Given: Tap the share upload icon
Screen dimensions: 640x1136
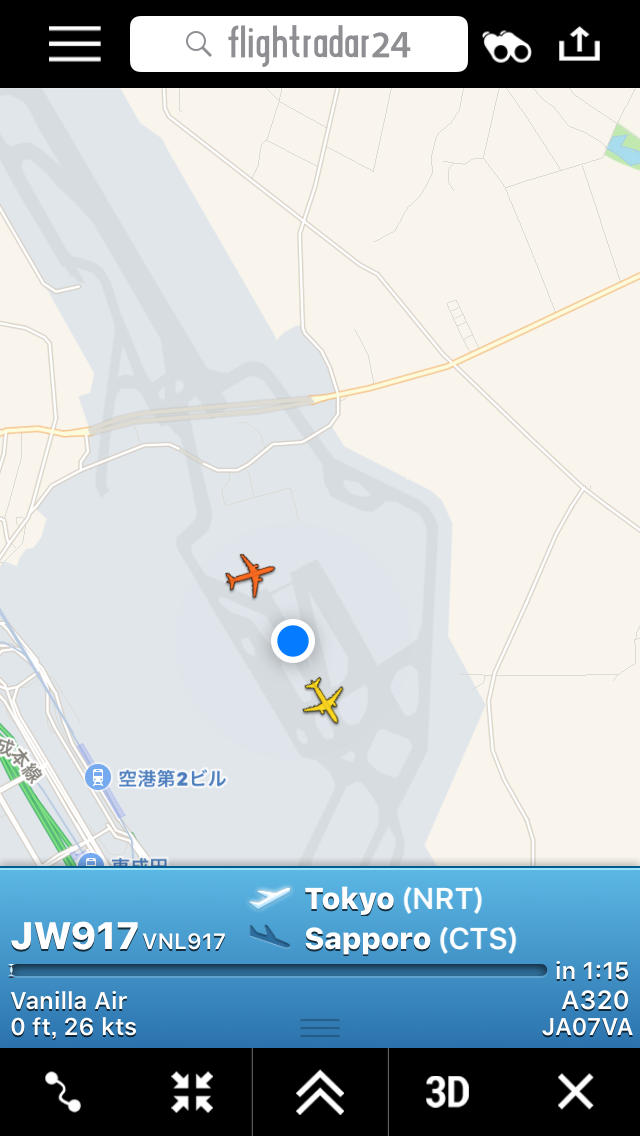Looking at the screenshot, I should click(580, 45).
